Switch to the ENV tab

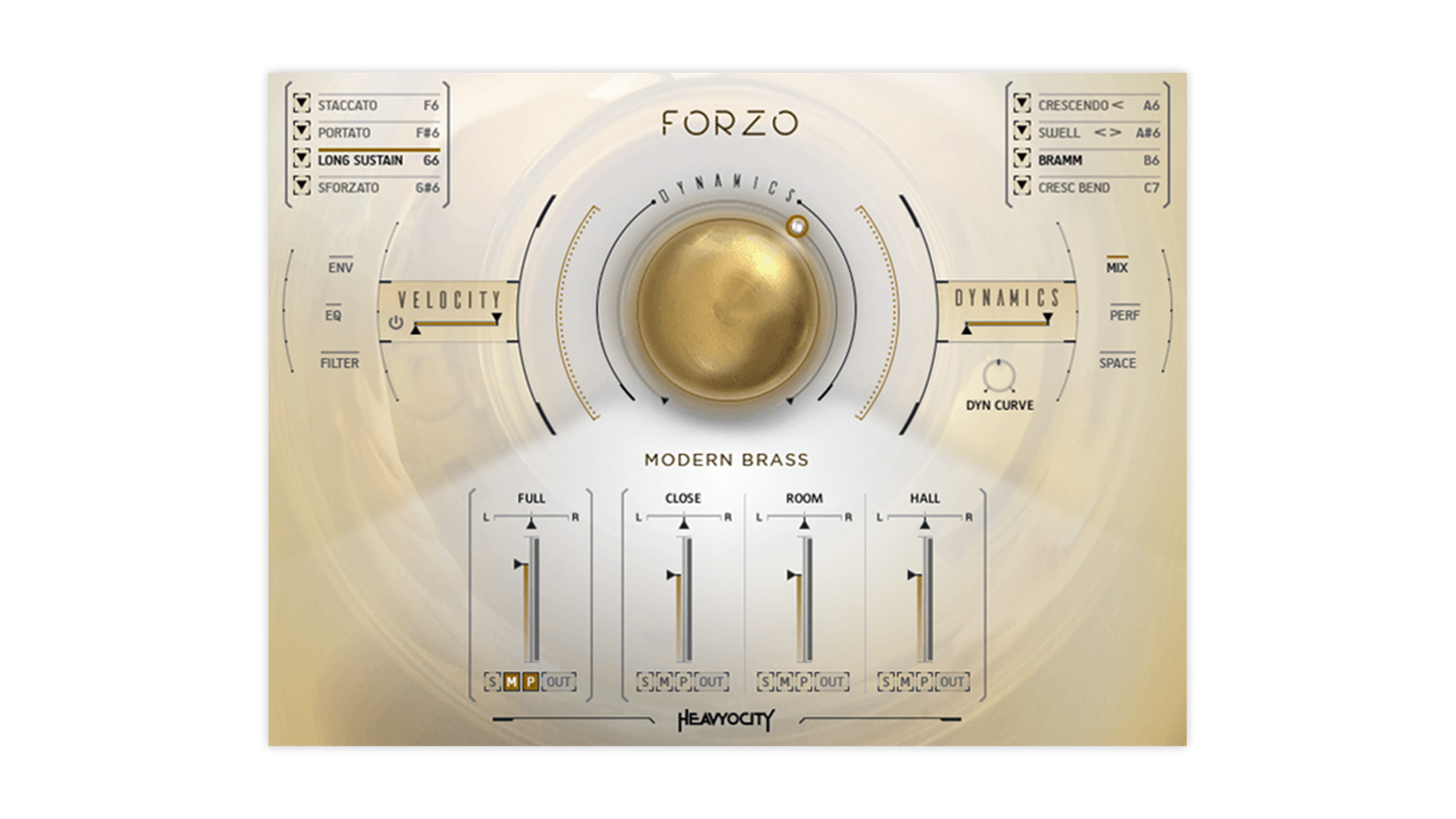pyautogui.click(x=340, y=268)
